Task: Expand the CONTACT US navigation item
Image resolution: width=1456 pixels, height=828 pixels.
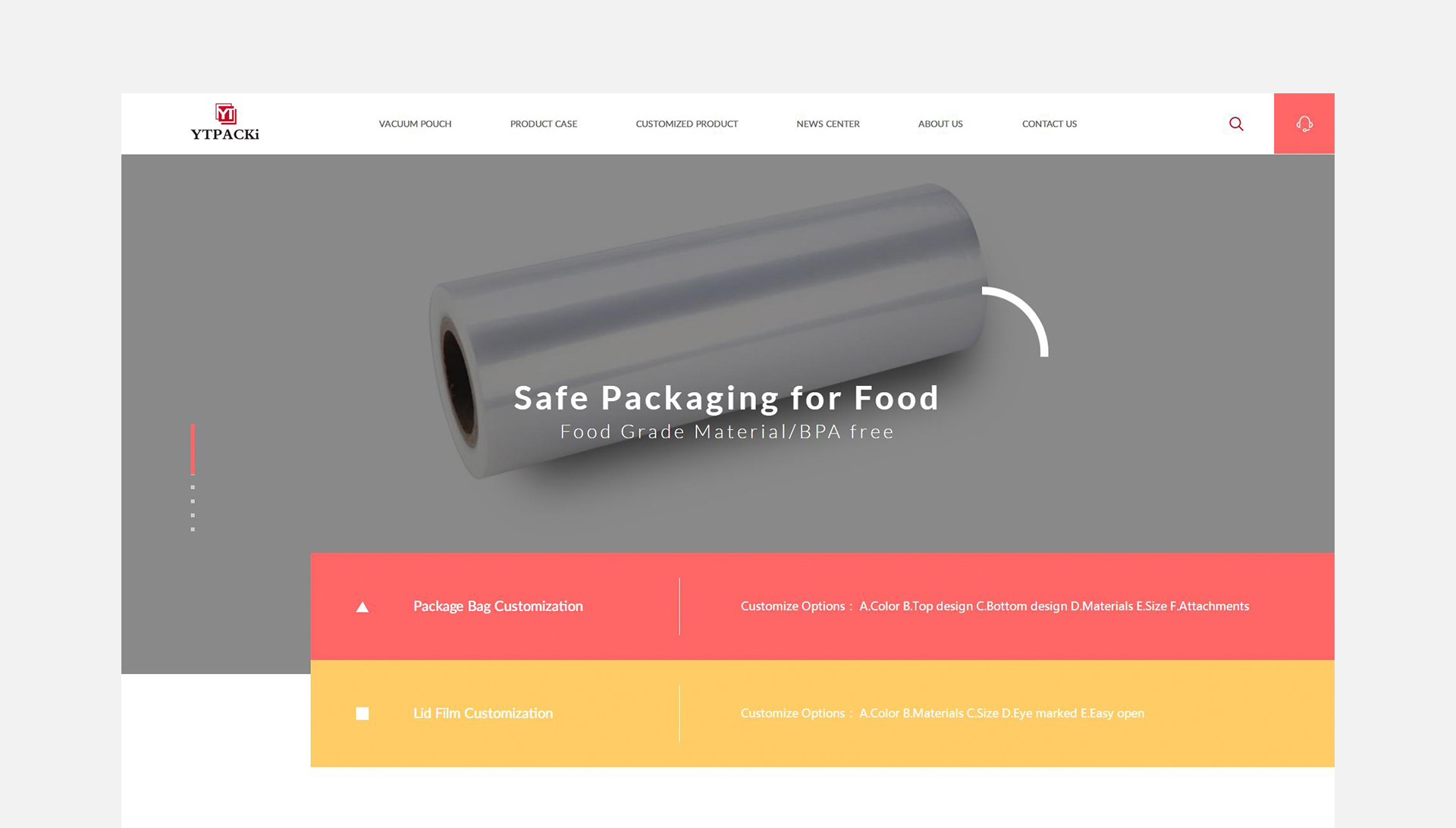Action: [1048, 123]
